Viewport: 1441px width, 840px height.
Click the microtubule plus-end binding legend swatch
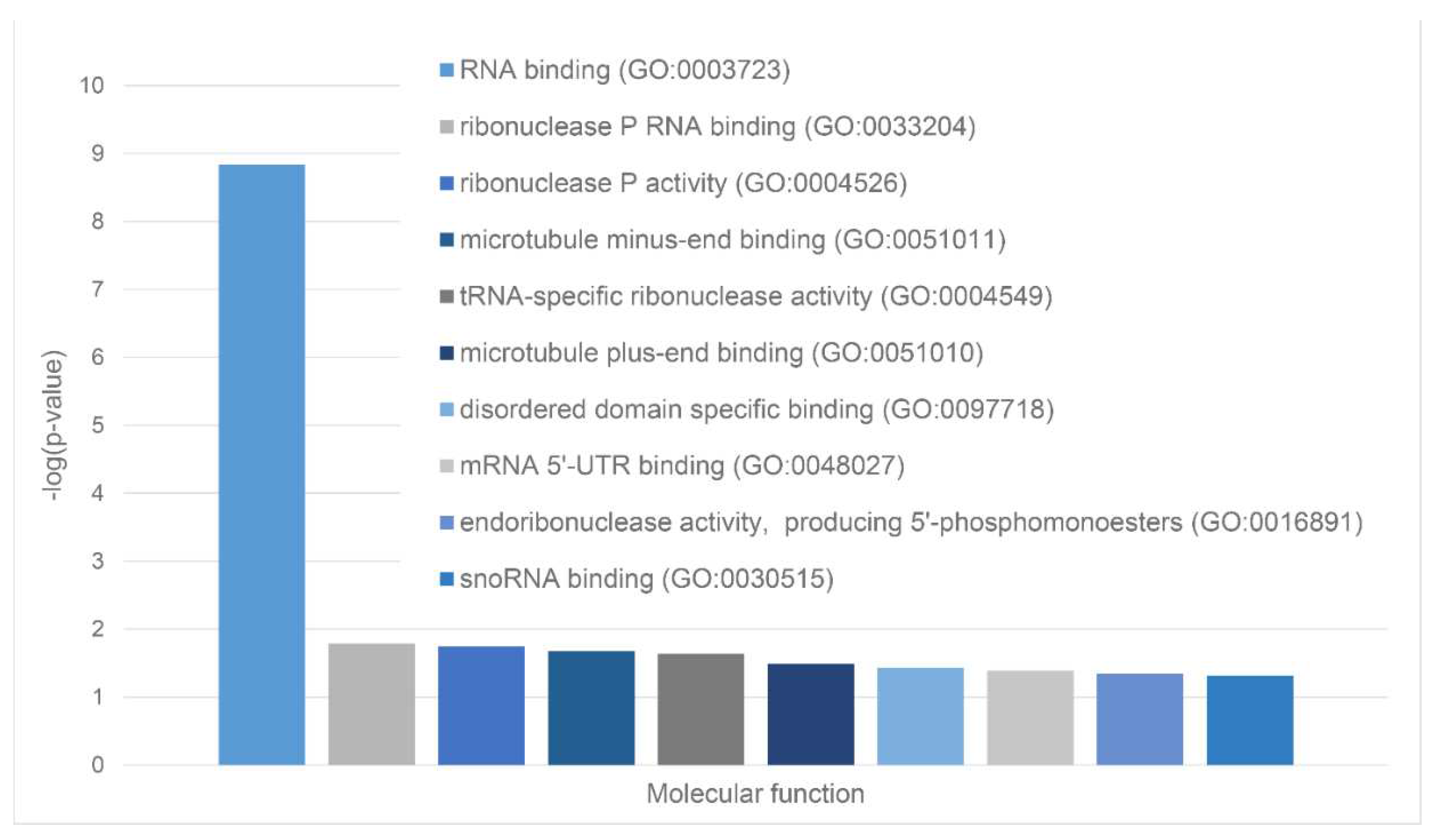click(447, 353)
